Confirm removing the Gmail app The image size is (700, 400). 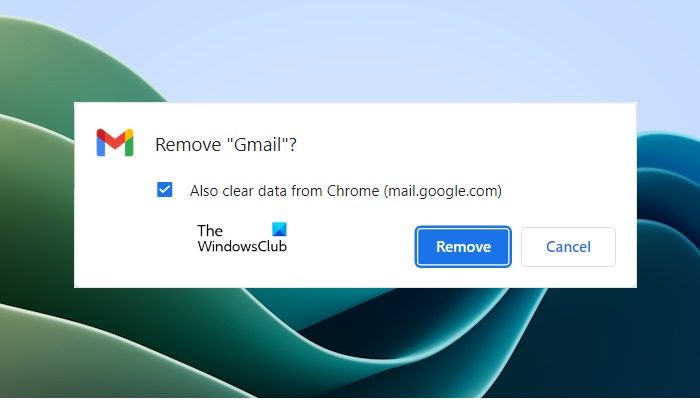(x=463, y=246)
